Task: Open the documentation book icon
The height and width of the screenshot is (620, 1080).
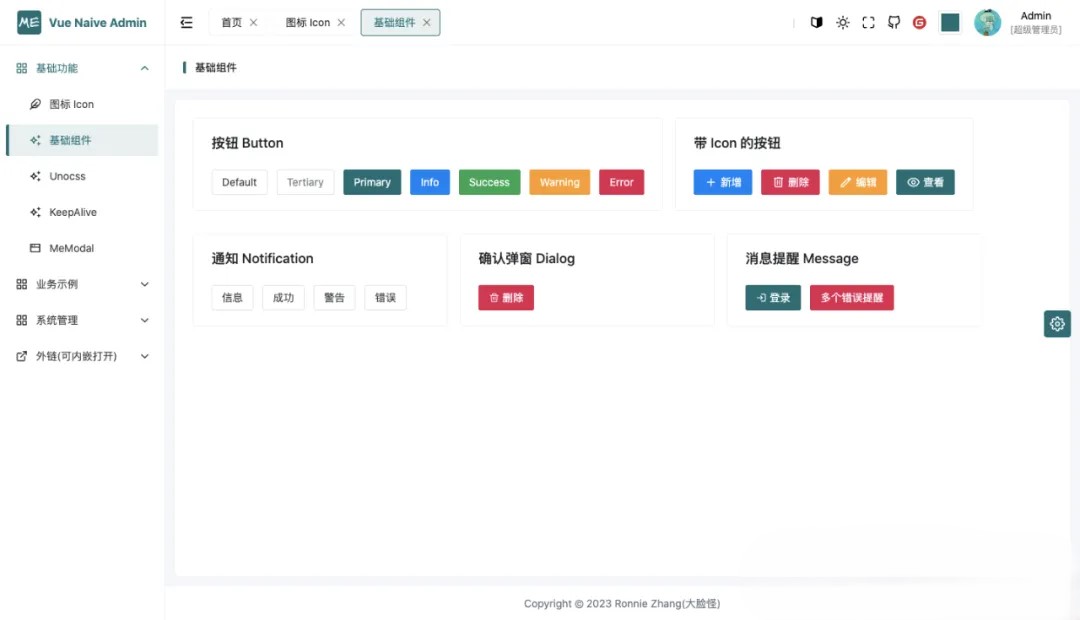Action: click(816, 23)
